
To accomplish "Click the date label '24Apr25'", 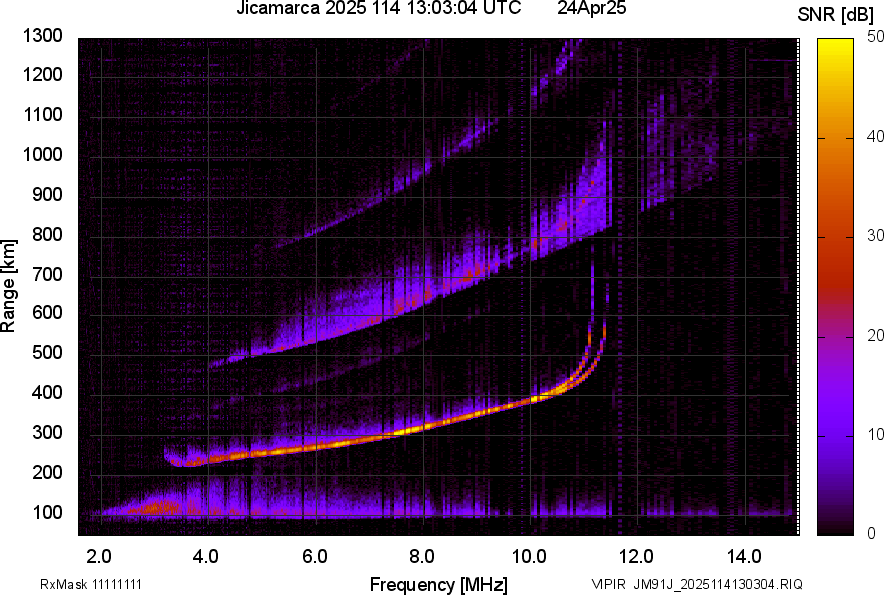I will [591, 7].
